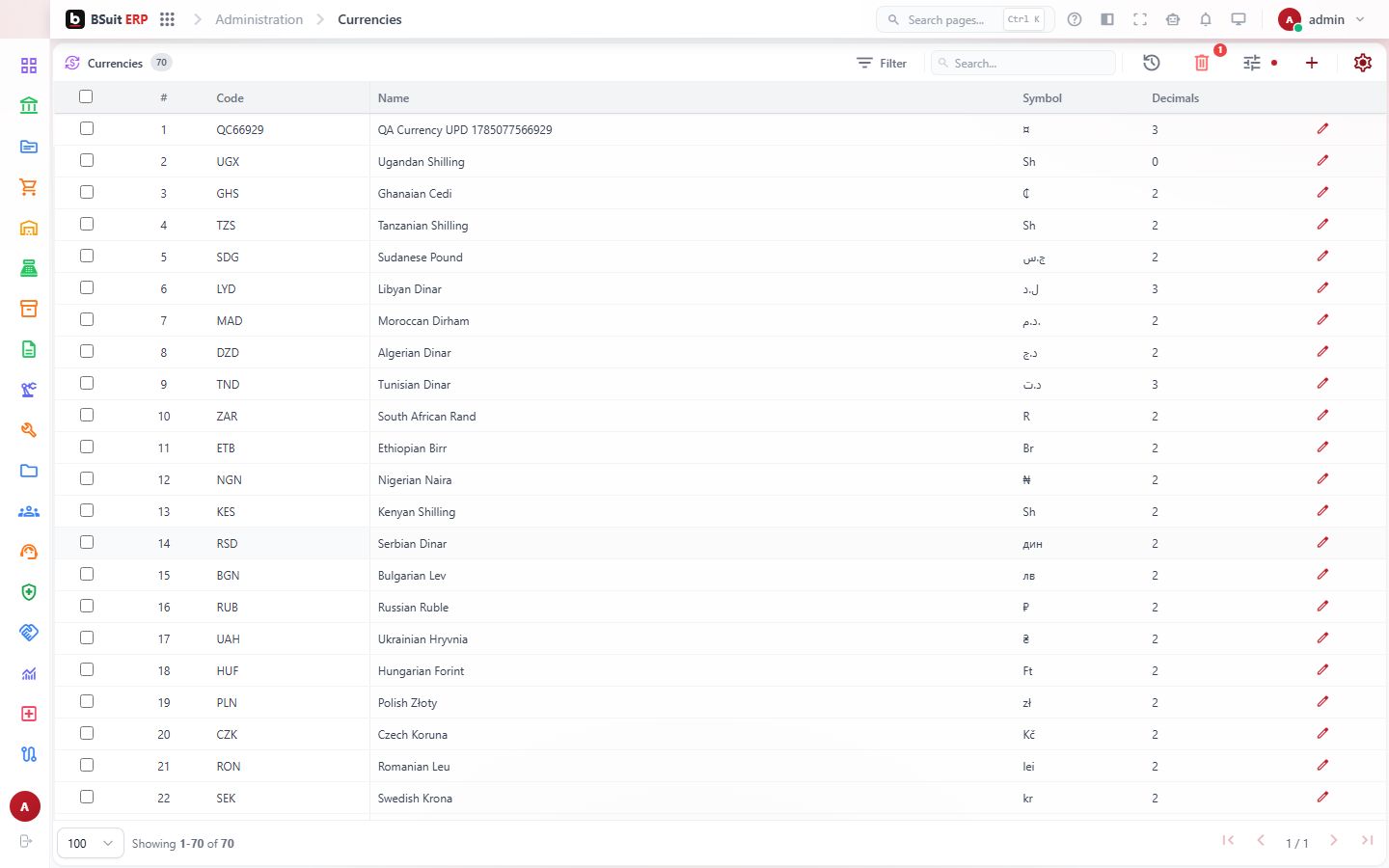Open the Filter panel
The height and width of the screenshot is (868, 1389).
tap(882, 63)
